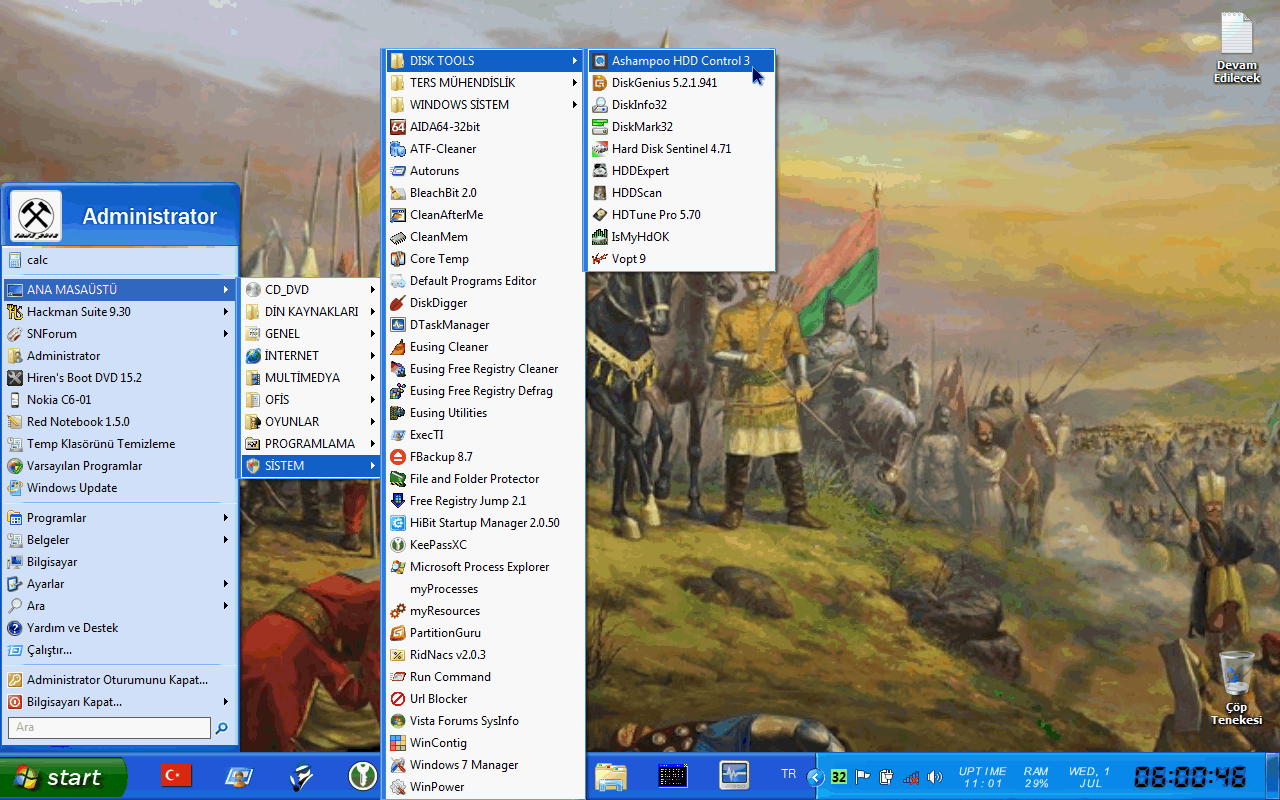The image size is (1280, 800).
Task: Open Vopt 9 icon
Action: (x=600, y=259)
